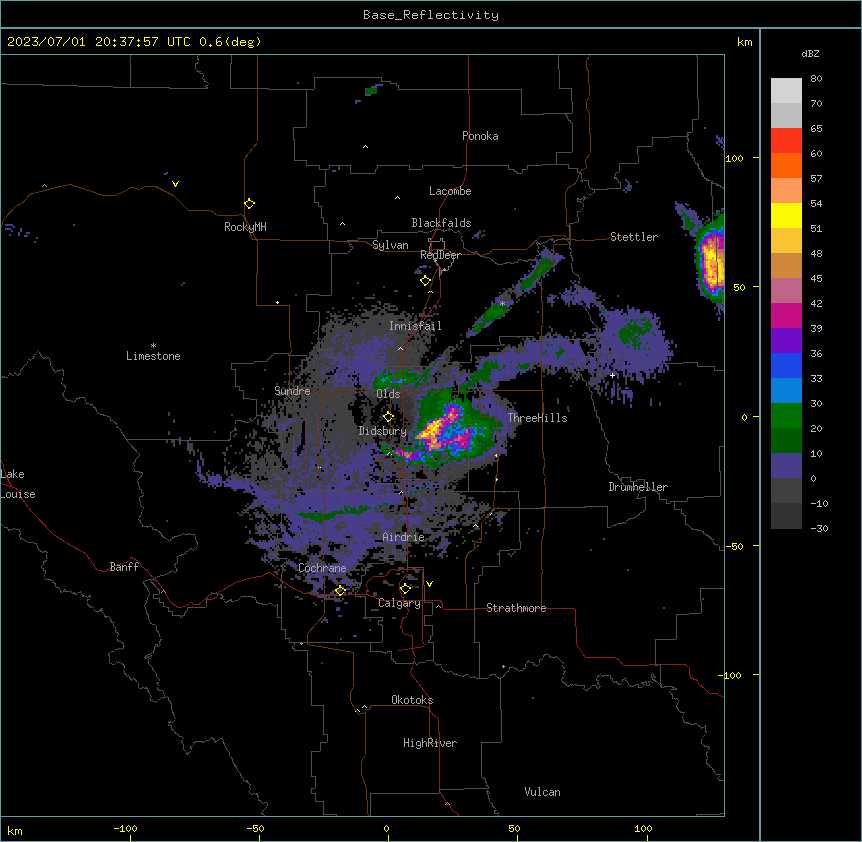
Task: Choose the light gray 70–80 dBZ legend swatch
Action: point(786,91)
